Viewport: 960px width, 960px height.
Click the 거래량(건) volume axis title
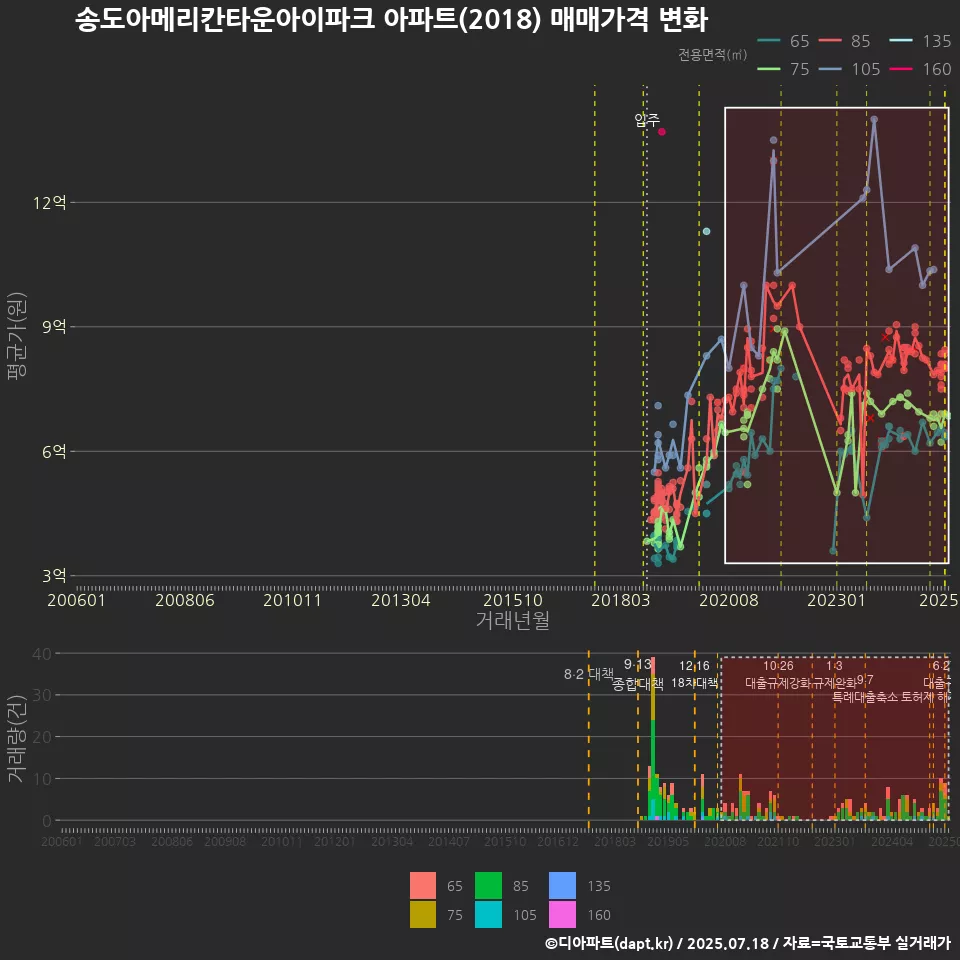tap(17, 738)
